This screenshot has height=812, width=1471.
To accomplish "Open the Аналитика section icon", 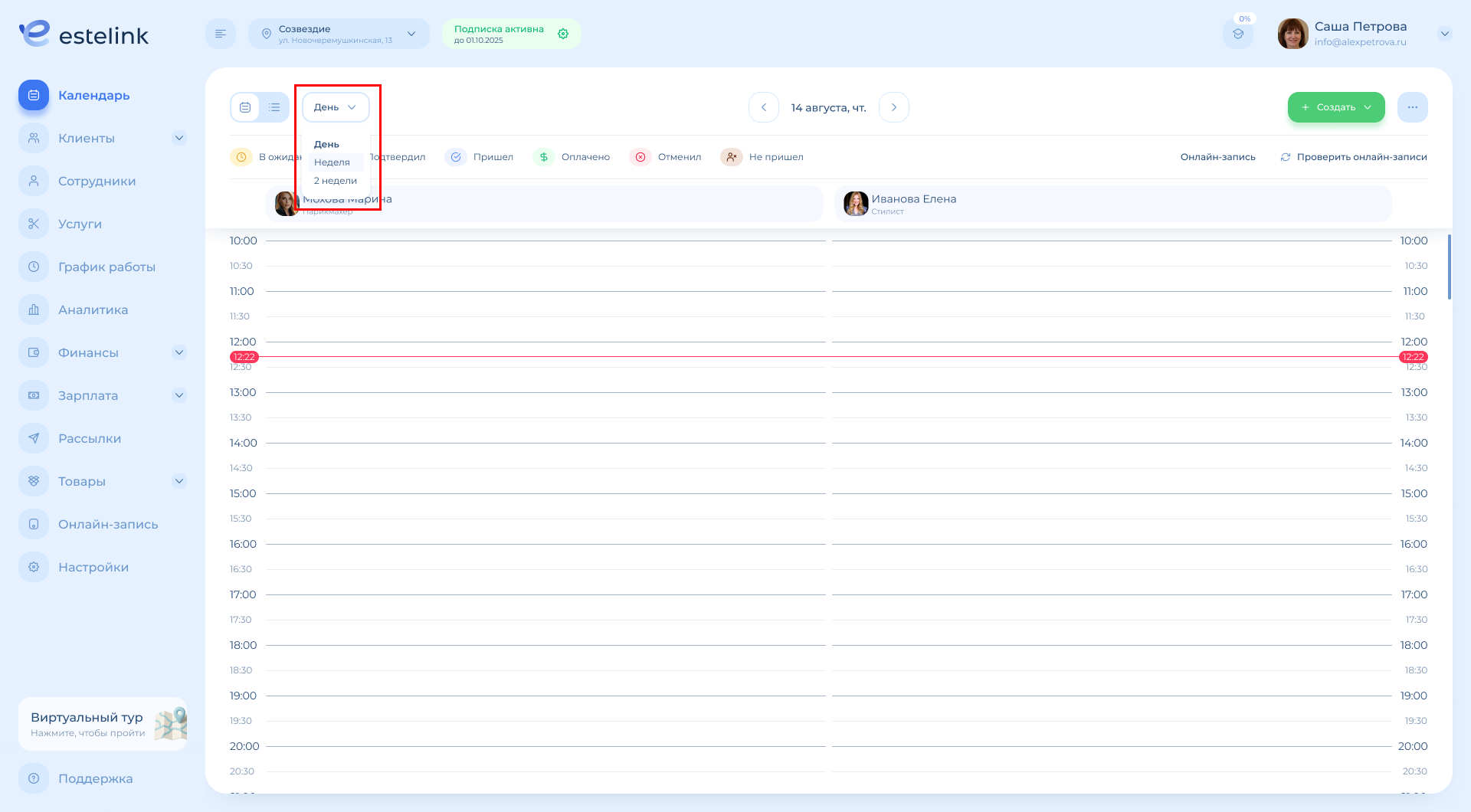I will tap(34, 310).
